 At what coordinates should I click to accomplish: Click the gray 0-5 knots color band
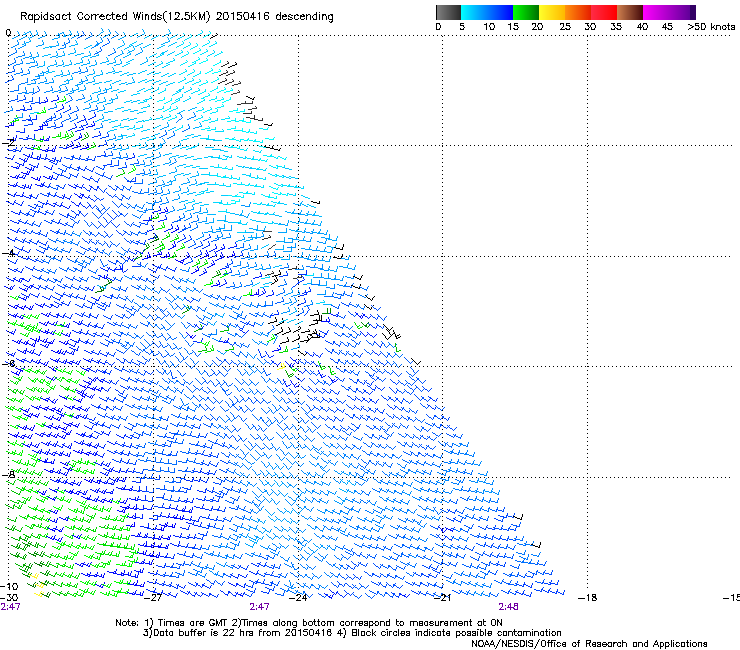click(x=448, y=12)
